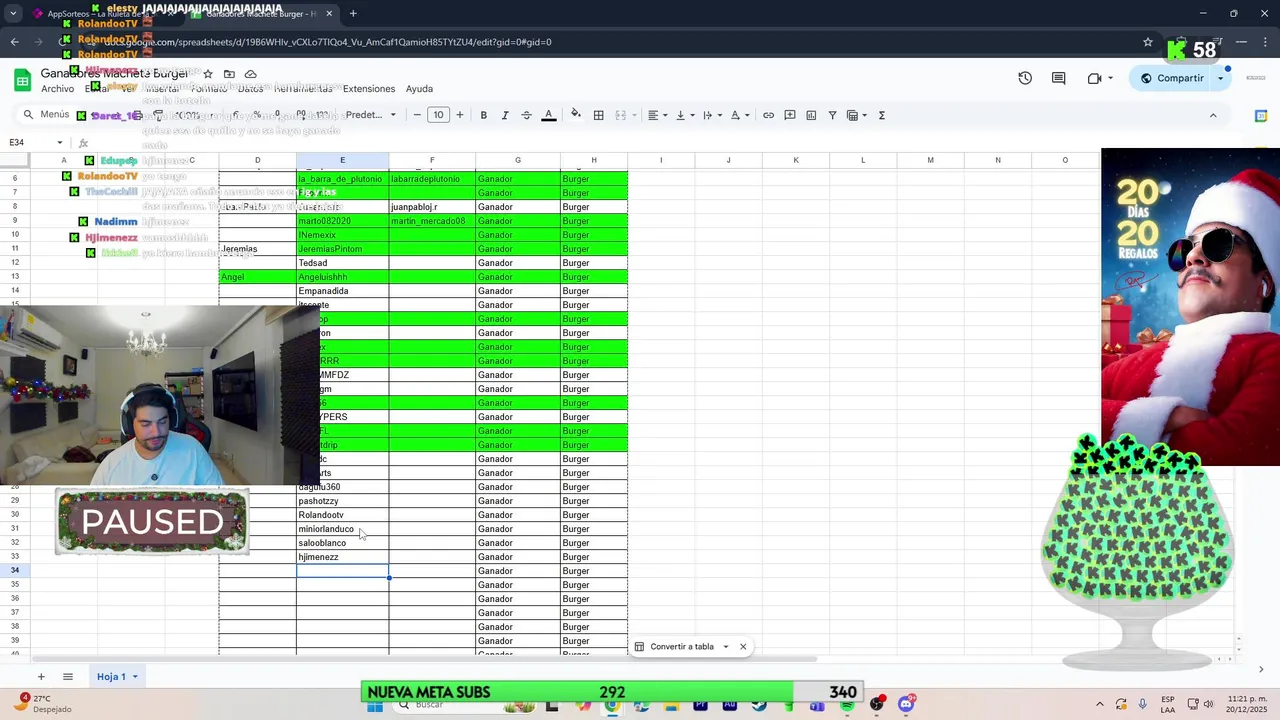Image resolution: width=1280 pixels, height=720 pixels.
Task: Check cloud save status icon
Action: (251, 74)
